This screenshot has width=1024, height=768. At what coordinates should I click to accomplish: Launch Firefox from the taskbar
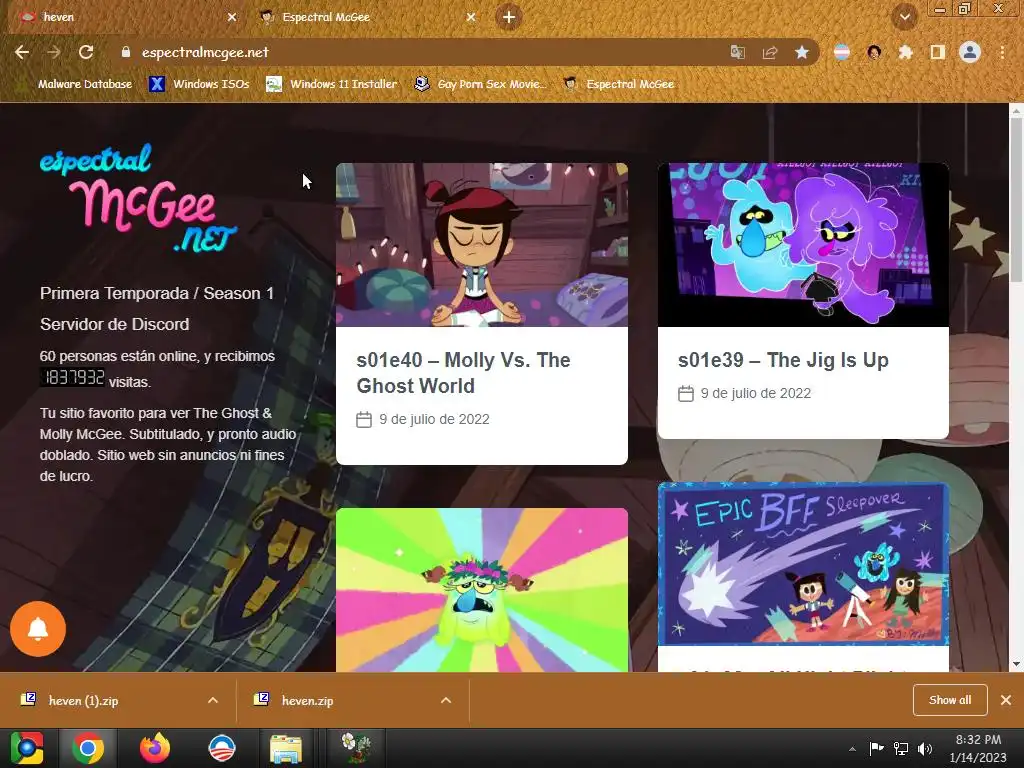click(155, 748)
